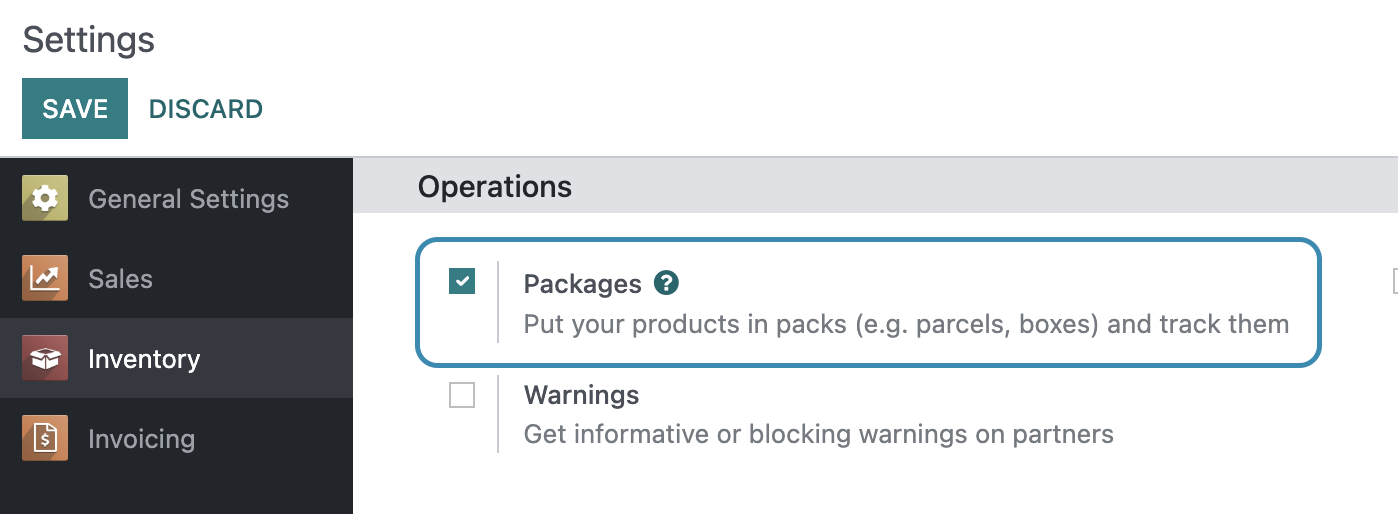Disable the Packages checkbox
This screenshot has width=1398, height=514.
pos(462,282)
